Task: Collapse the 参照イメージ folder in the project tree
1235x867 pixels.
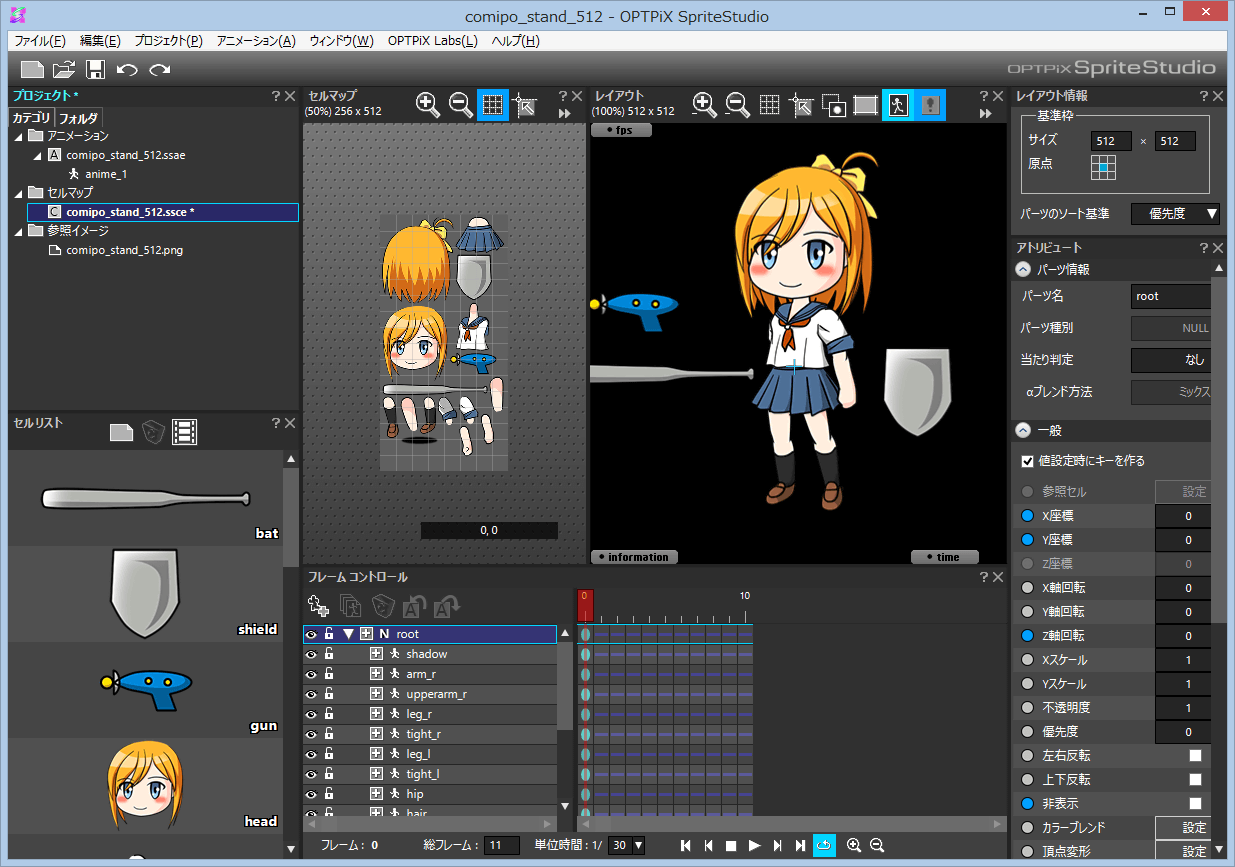Action: pos(18,231)
